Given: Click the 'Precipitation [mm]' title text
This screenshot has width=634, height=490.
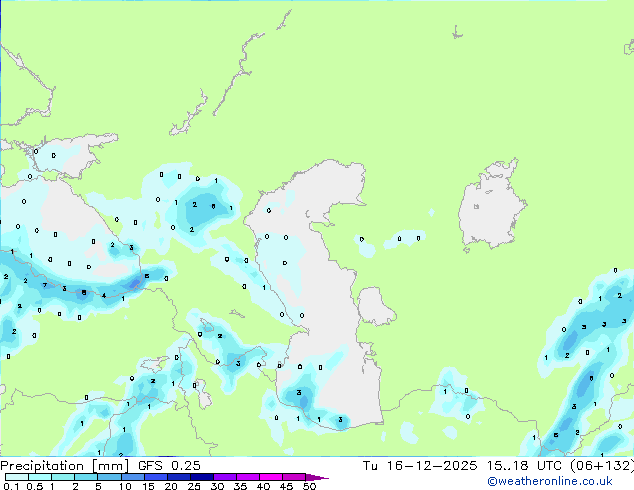Looking at the screenshot, I should coord(64,466).
